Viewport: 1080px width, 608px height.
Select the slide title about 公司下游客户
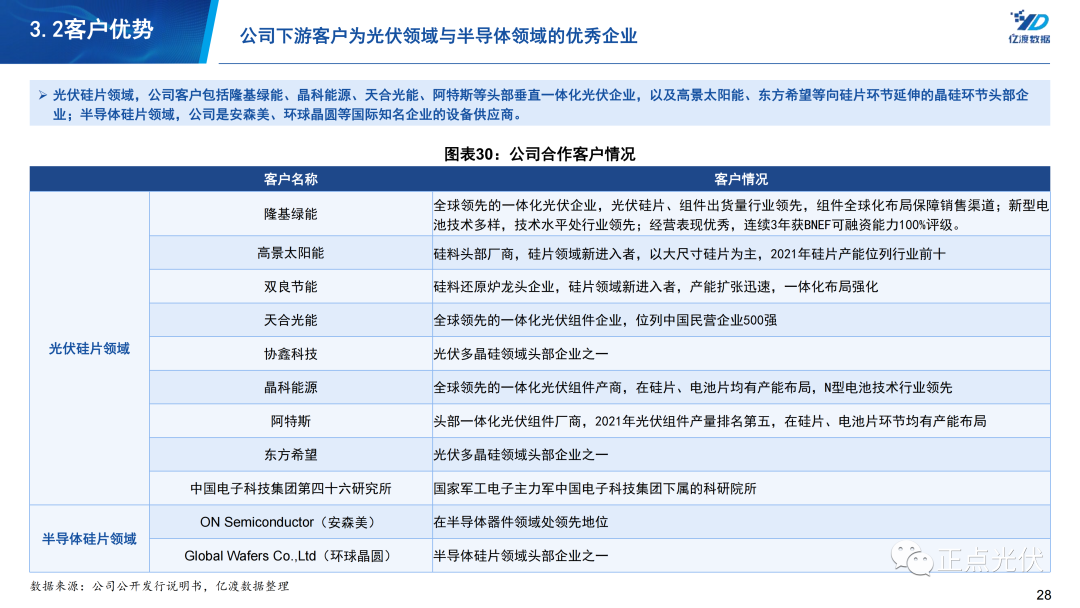pyautogui.click(x=438, y=36)
